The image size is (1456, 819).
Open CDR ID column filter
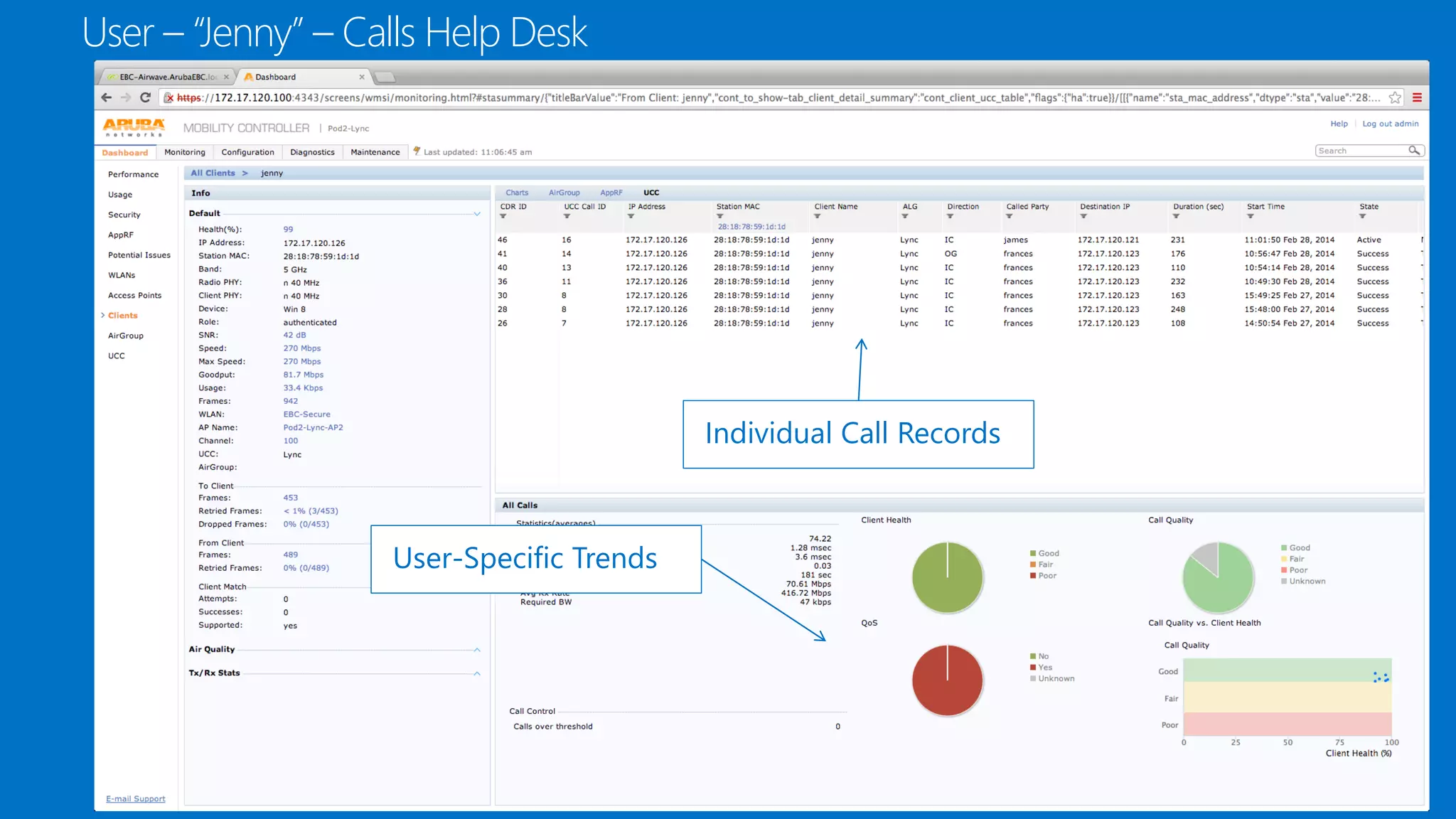pyautogui.click(x=503, y=216)
